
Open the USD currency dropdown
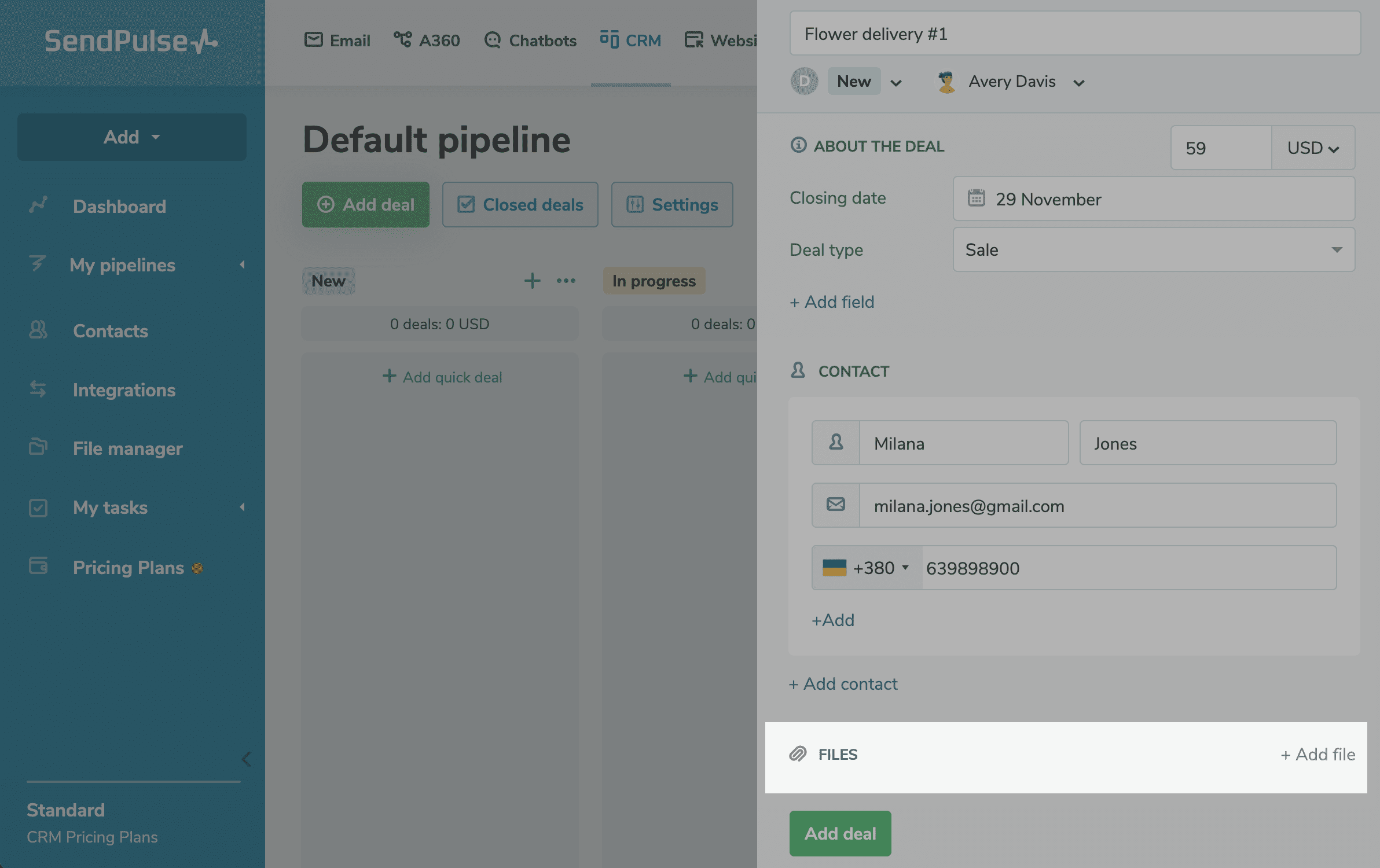point(1312,148)
